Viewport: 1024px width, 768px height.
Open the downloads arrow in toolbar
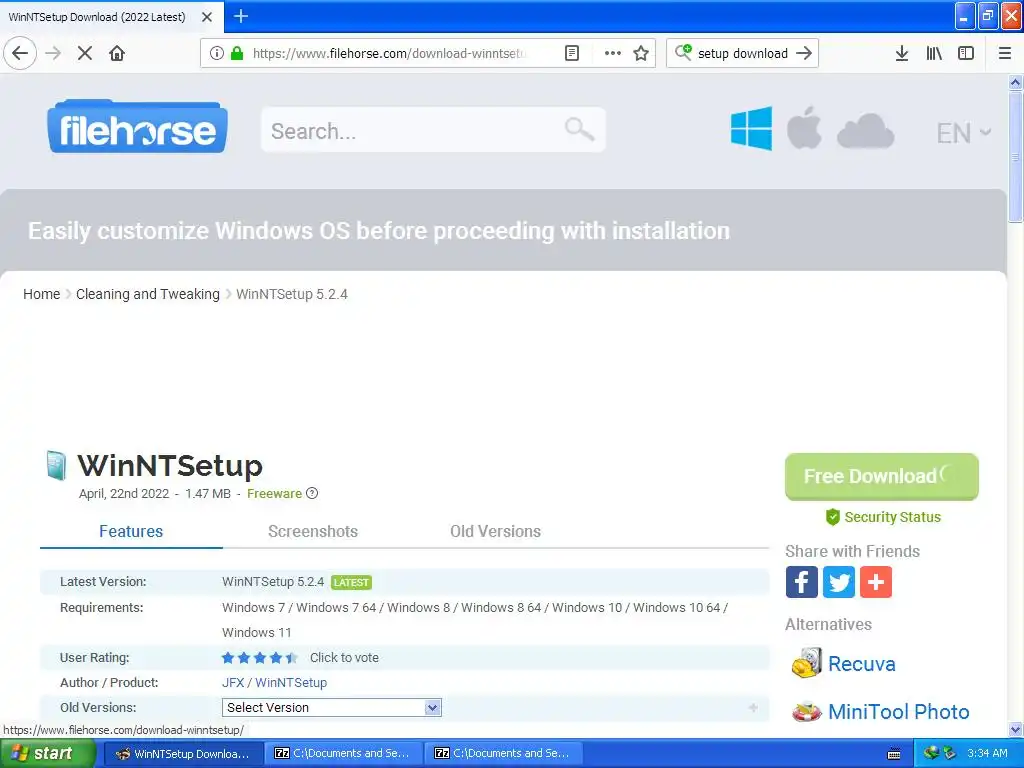pyautogui.click(x=902, y=53)
